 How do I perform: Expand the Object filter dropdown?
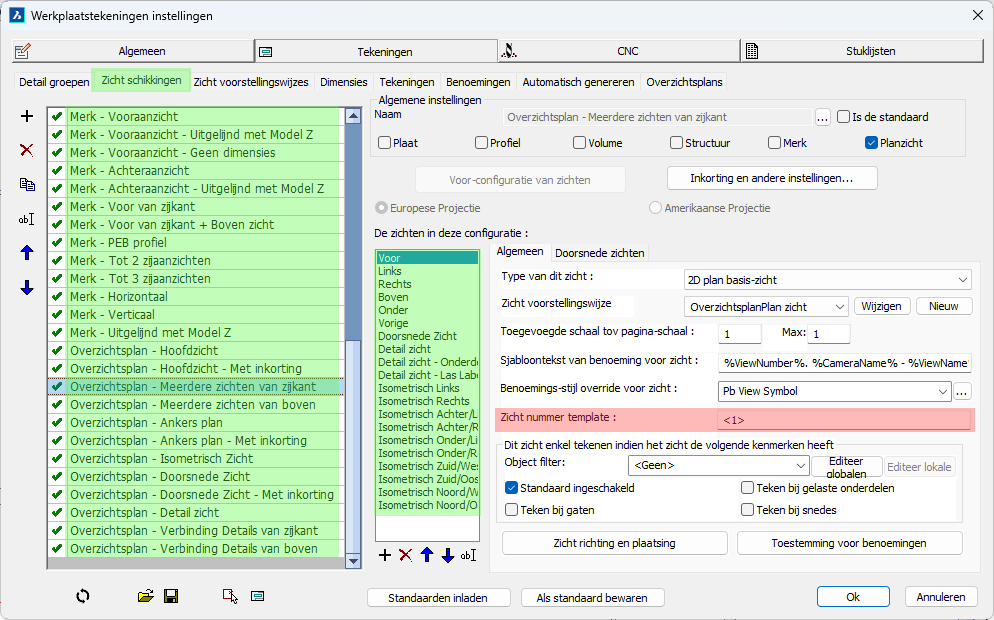point(717,465)
